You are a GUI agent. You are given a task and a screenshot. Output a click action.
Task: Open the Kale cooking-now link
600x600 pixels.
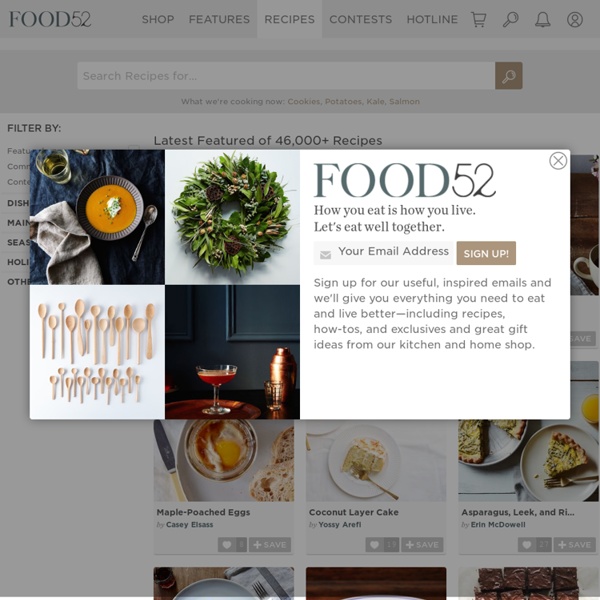point(375,101)
